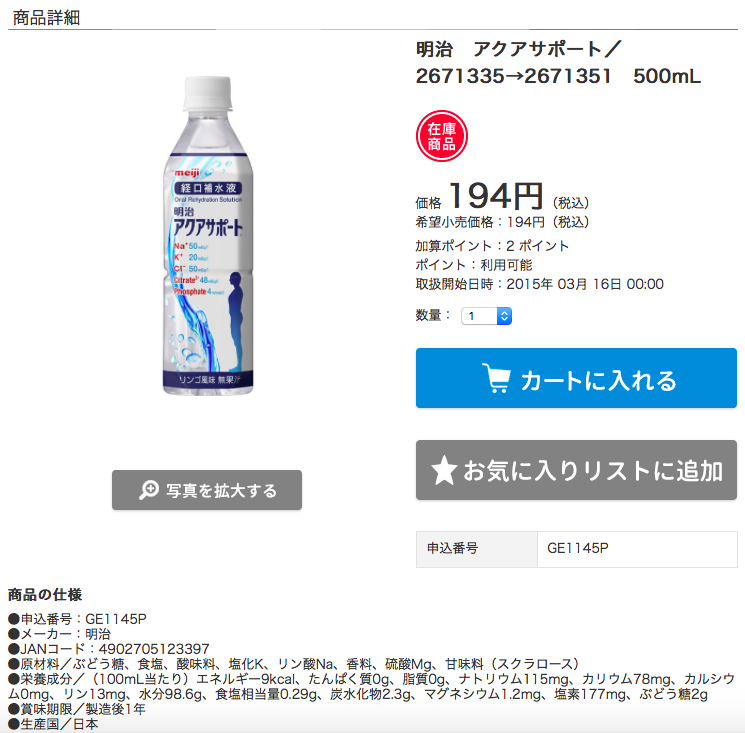
Task: Click the 商品詳細 section heading
Action: pos(46,18)
